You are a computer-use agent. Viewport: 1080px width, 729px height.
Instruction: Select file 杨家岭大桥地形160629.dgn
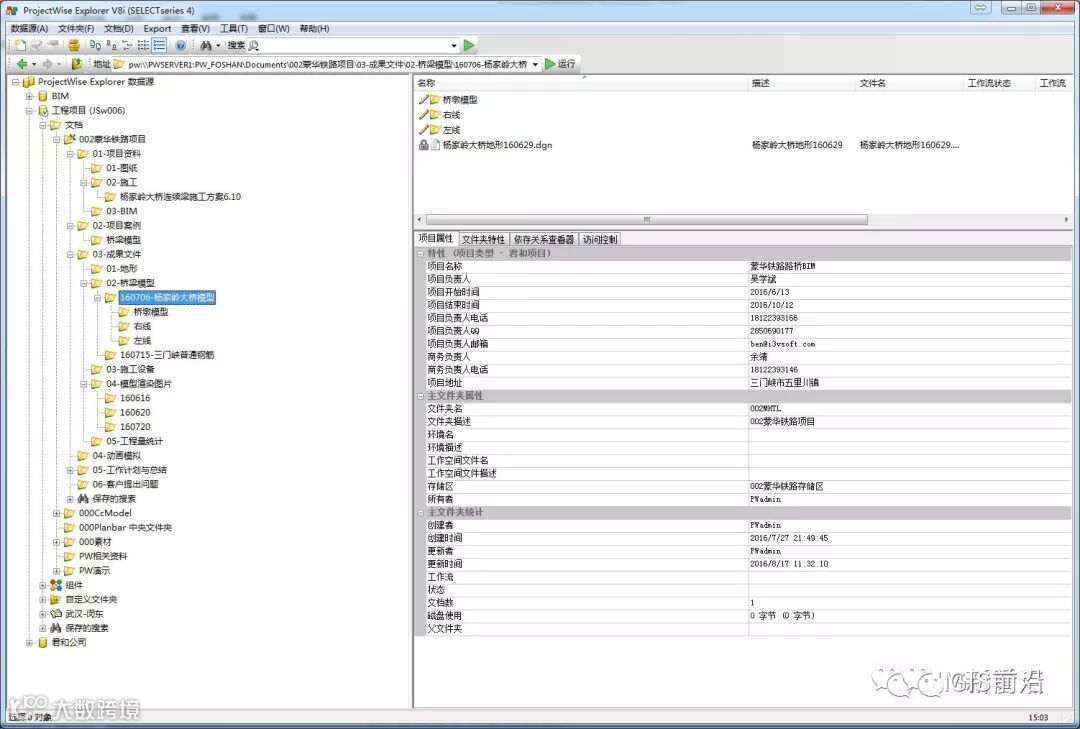click(x=497, y=145)
